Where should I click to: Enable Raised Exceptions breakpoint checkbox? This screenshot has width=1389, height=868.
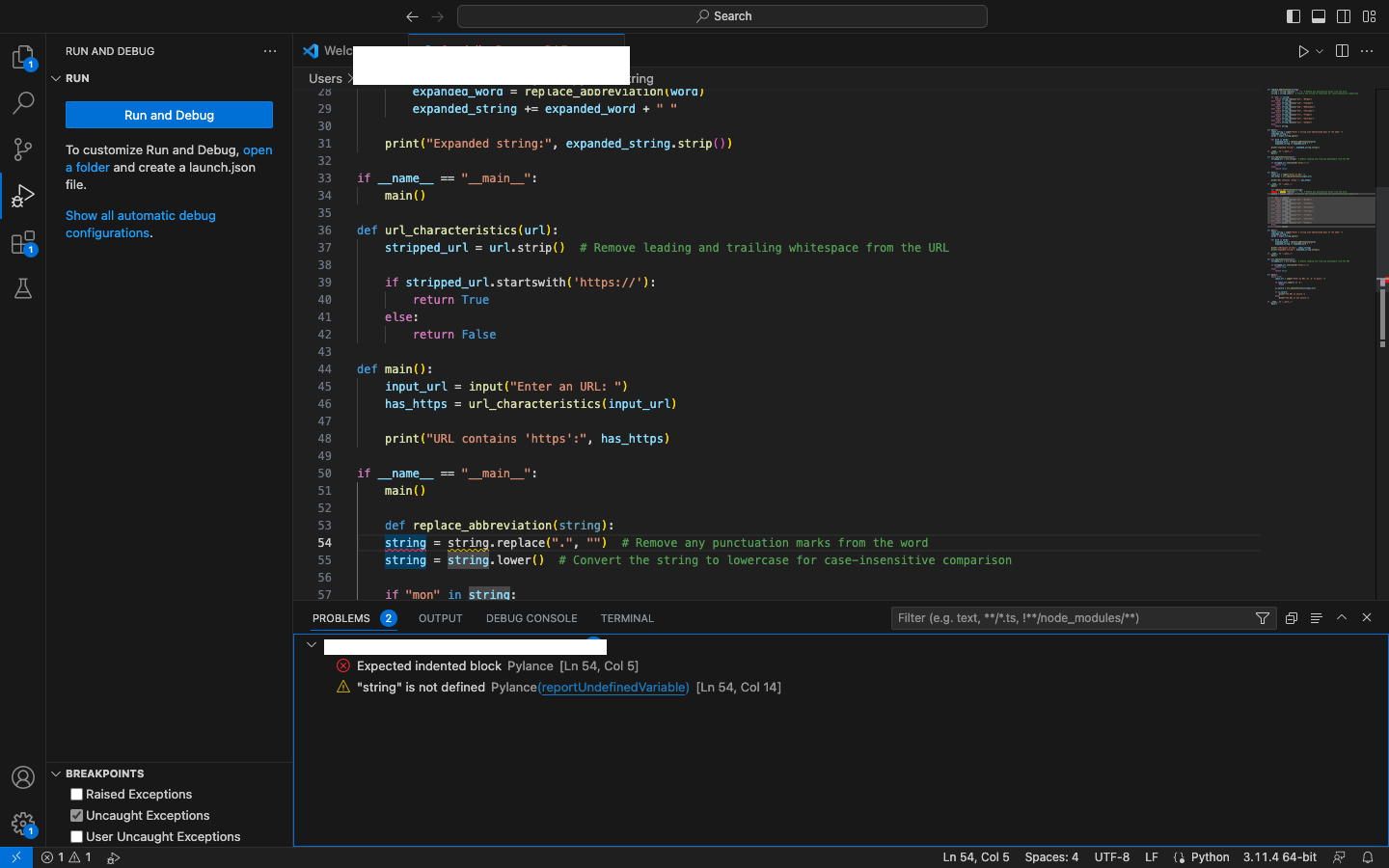click(x=77, y=795)
